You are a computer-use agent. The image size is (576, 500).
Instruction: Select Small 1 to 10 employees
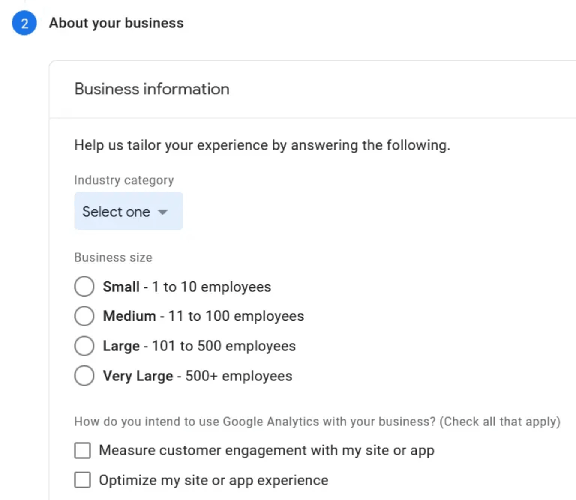[84, 287]
